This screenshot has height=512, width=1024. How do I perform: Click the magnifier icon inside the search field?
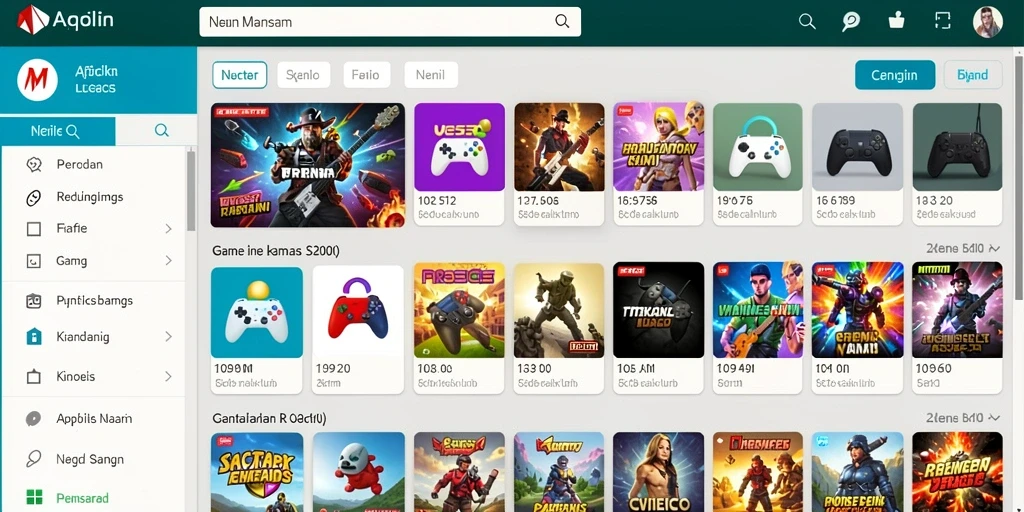pyautogui.click(x=562, y=21)
